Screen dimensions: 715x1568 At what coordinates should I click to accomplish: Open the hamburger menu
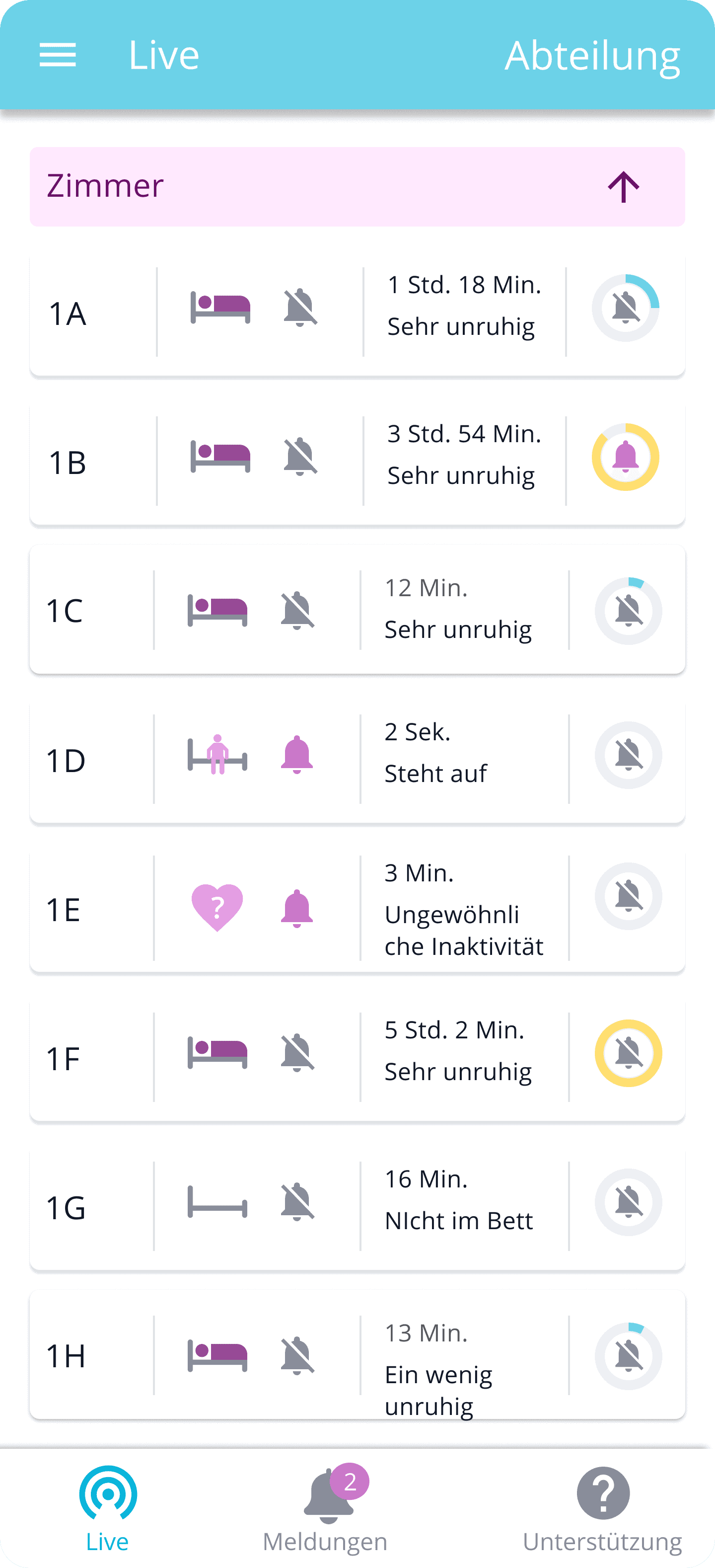(x=58, y=55)
